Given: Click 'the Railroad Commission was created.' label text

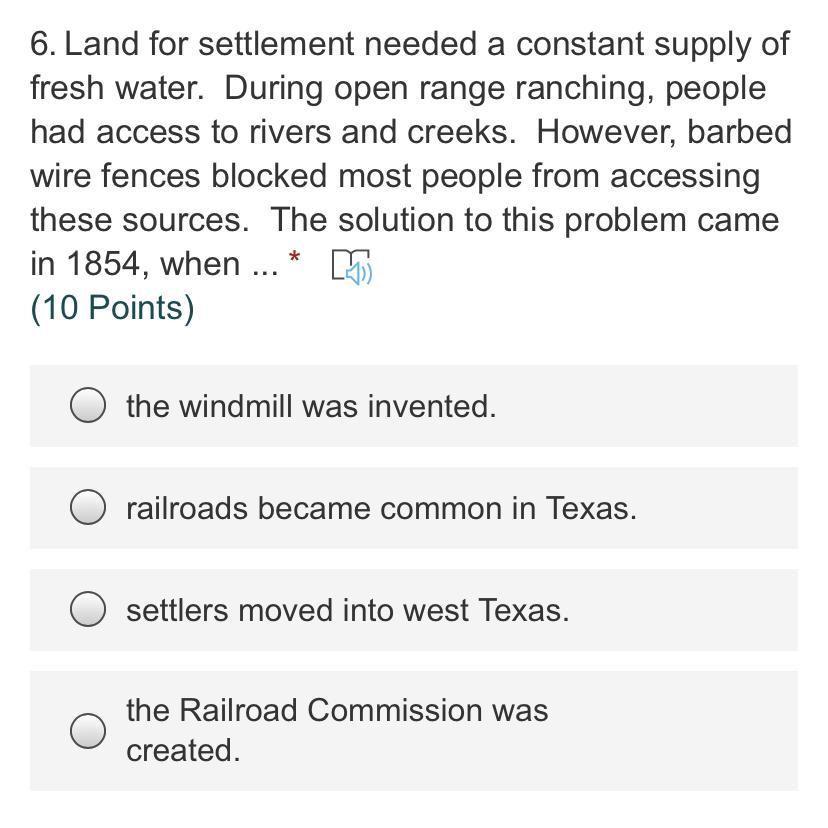Looking at the screenshot, I should (x=336, y=711).
